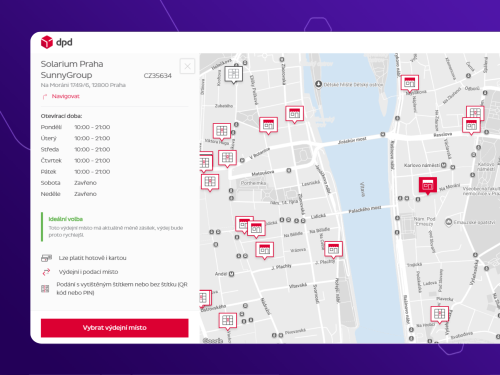Select the shop marker nearest the Jiráskův most west end
The height and width of the screenshot is (375, 500).
pyautogui.click(x=295, y=114)
